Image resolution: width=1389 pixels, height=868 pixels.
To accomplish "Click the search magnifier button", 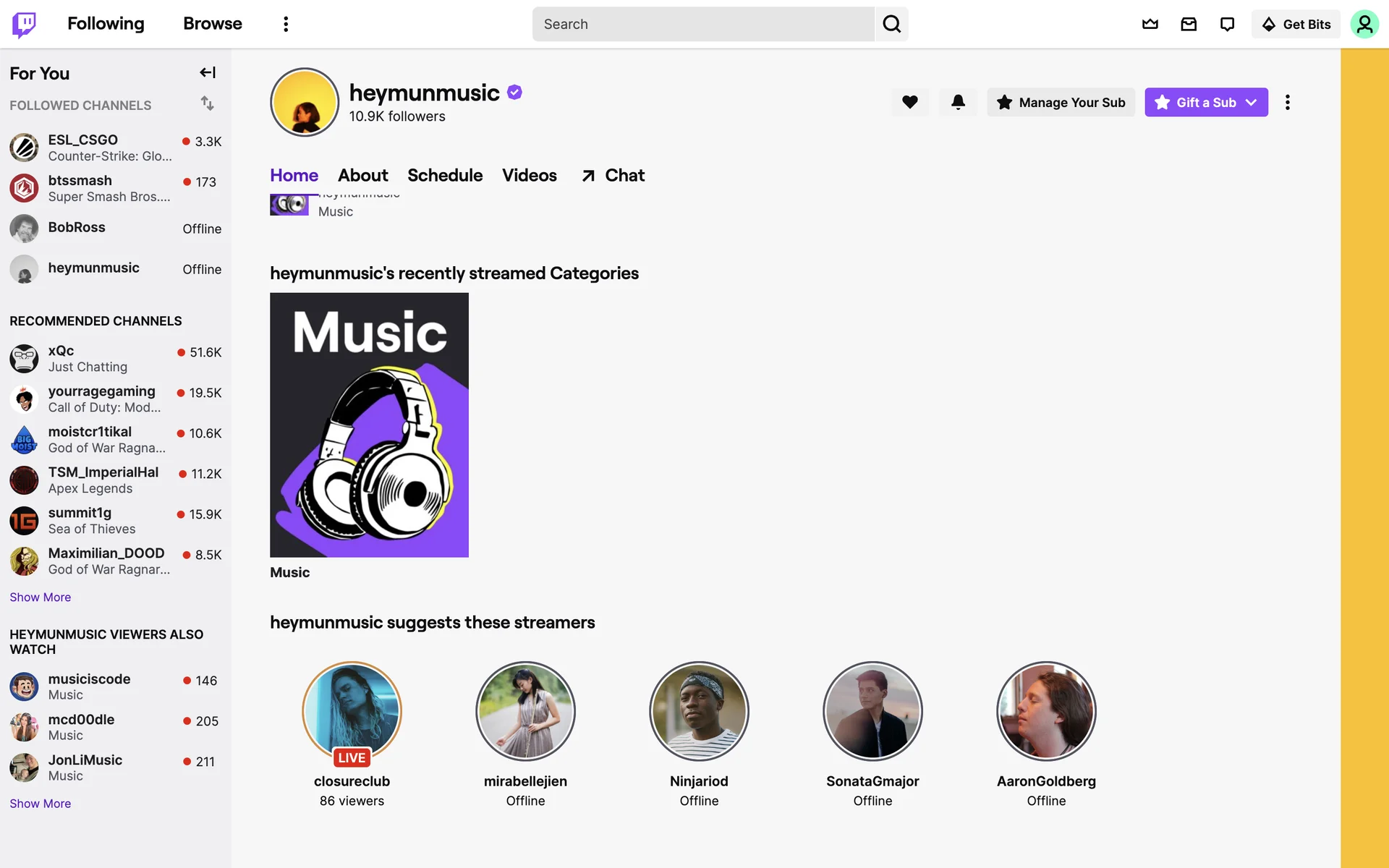I will 891,25.
